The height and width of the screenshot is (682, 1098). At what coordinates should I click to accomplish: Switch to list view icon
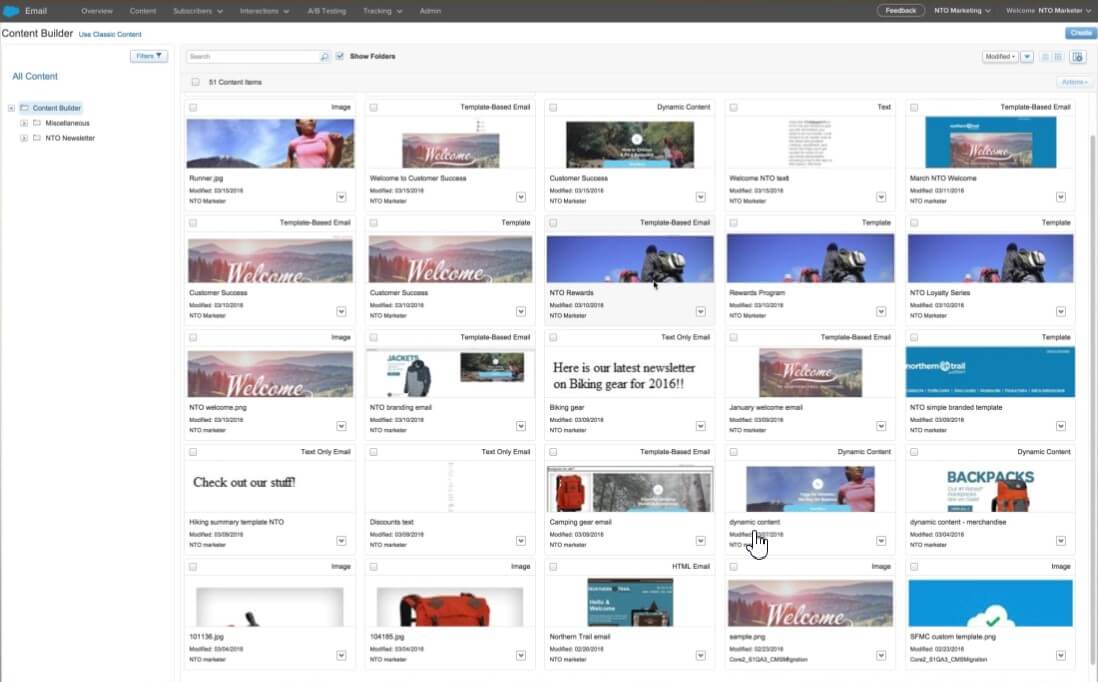(x=1045, y=57)
